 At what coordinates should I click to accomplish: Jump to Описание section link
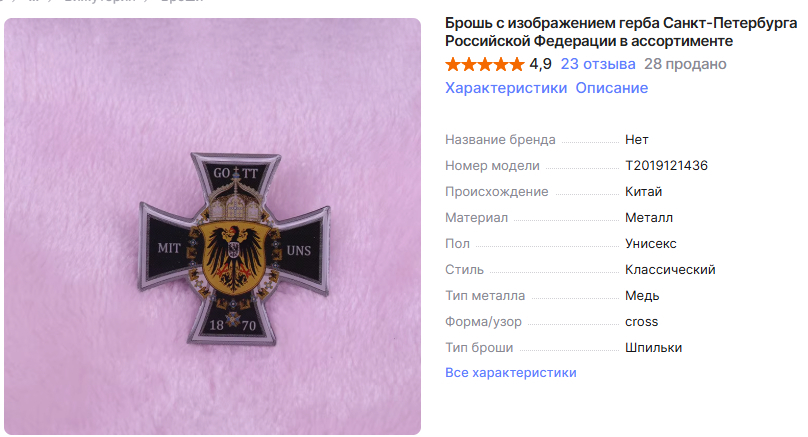612,88
